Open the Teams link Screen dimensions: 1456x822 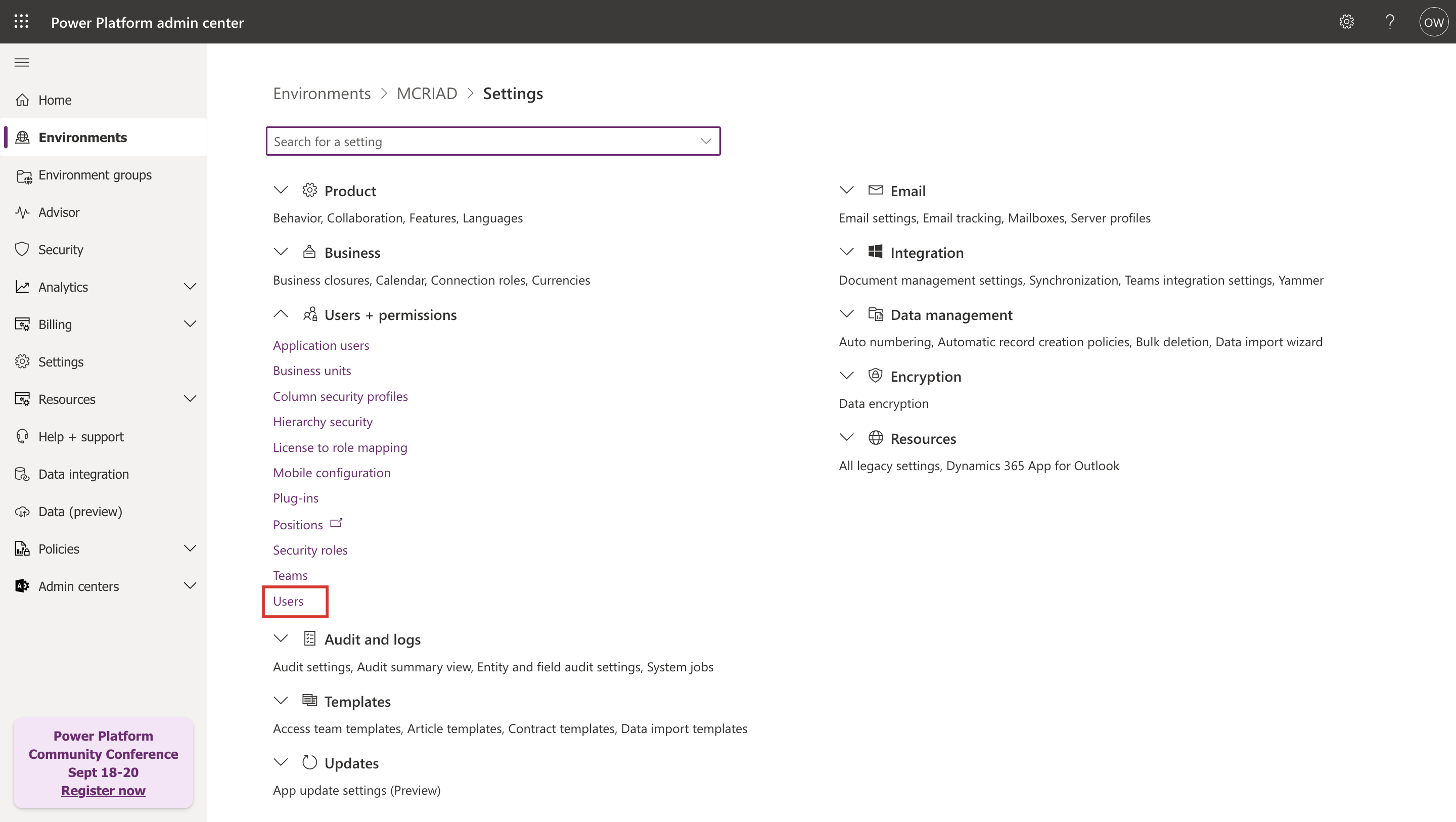291,575
